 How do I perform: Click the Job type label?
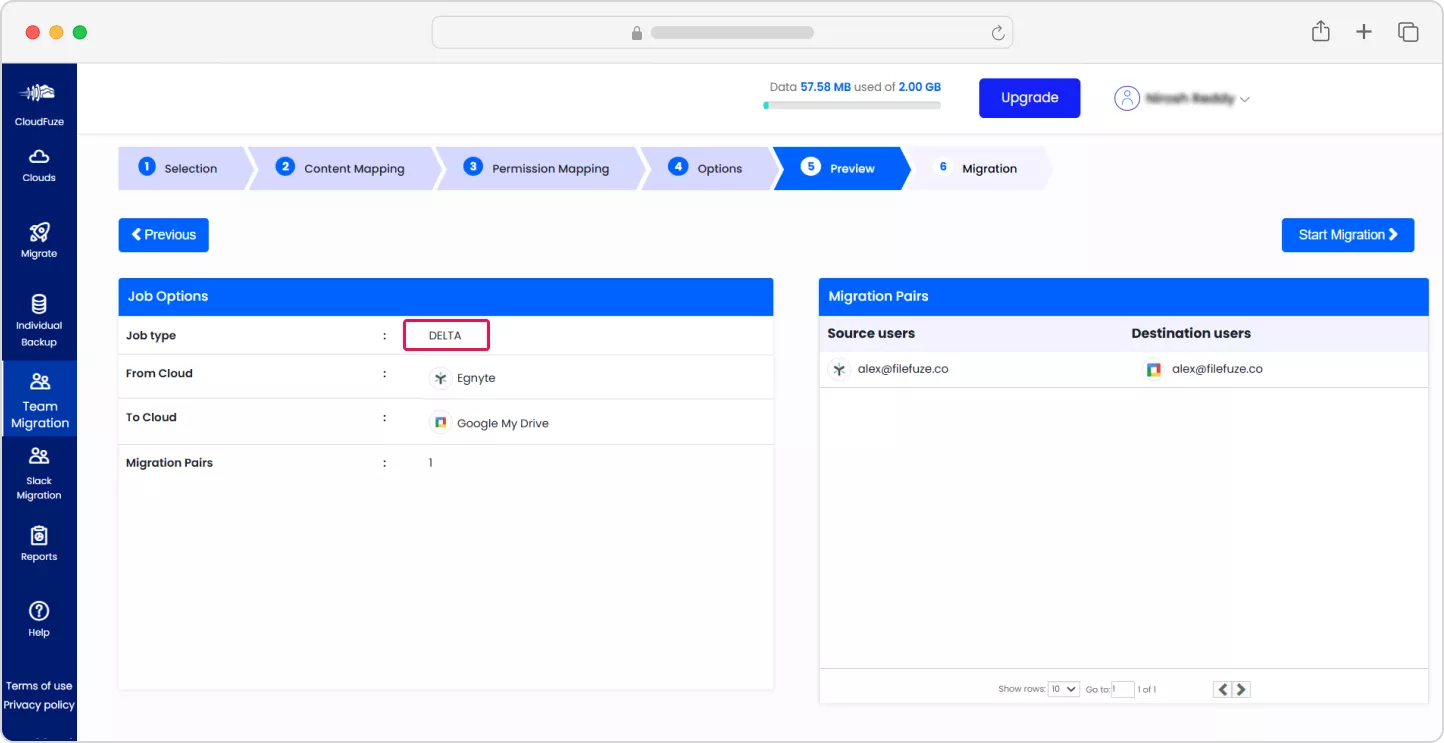(x=151, y=336)
